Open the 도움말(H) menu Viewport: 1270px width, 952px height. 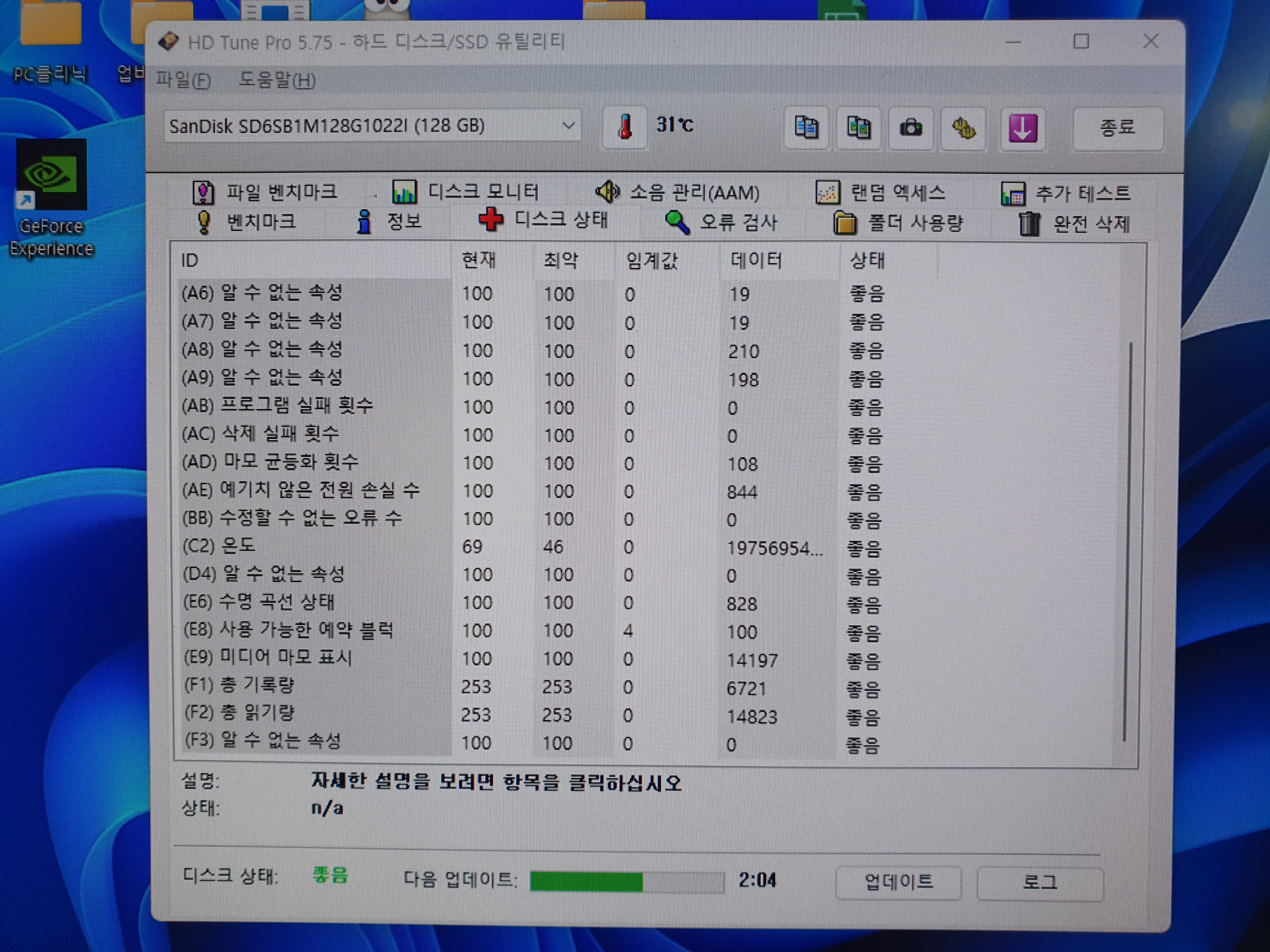[x=277, y=80]
